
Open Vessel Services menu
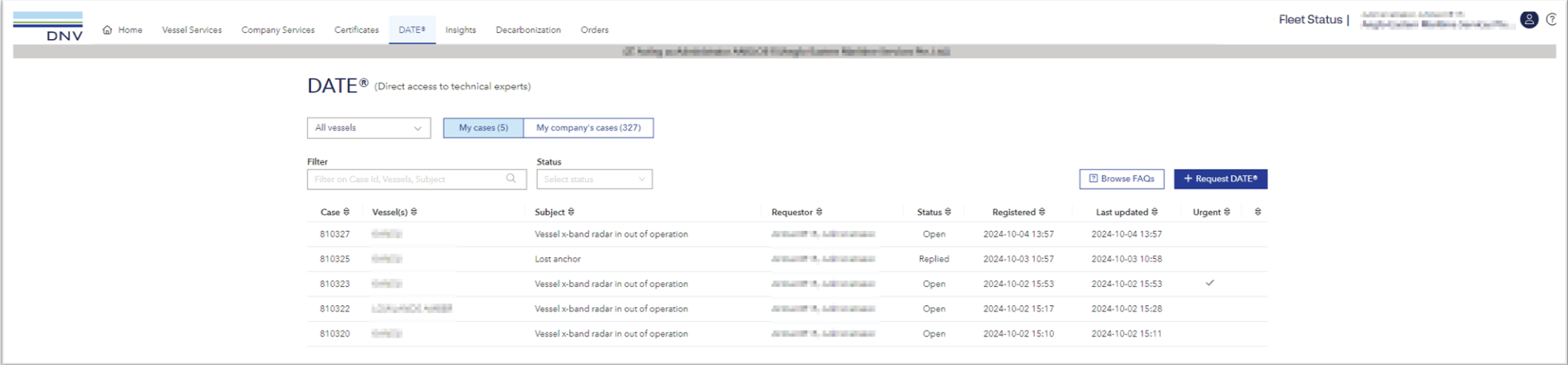click(192, 30)
